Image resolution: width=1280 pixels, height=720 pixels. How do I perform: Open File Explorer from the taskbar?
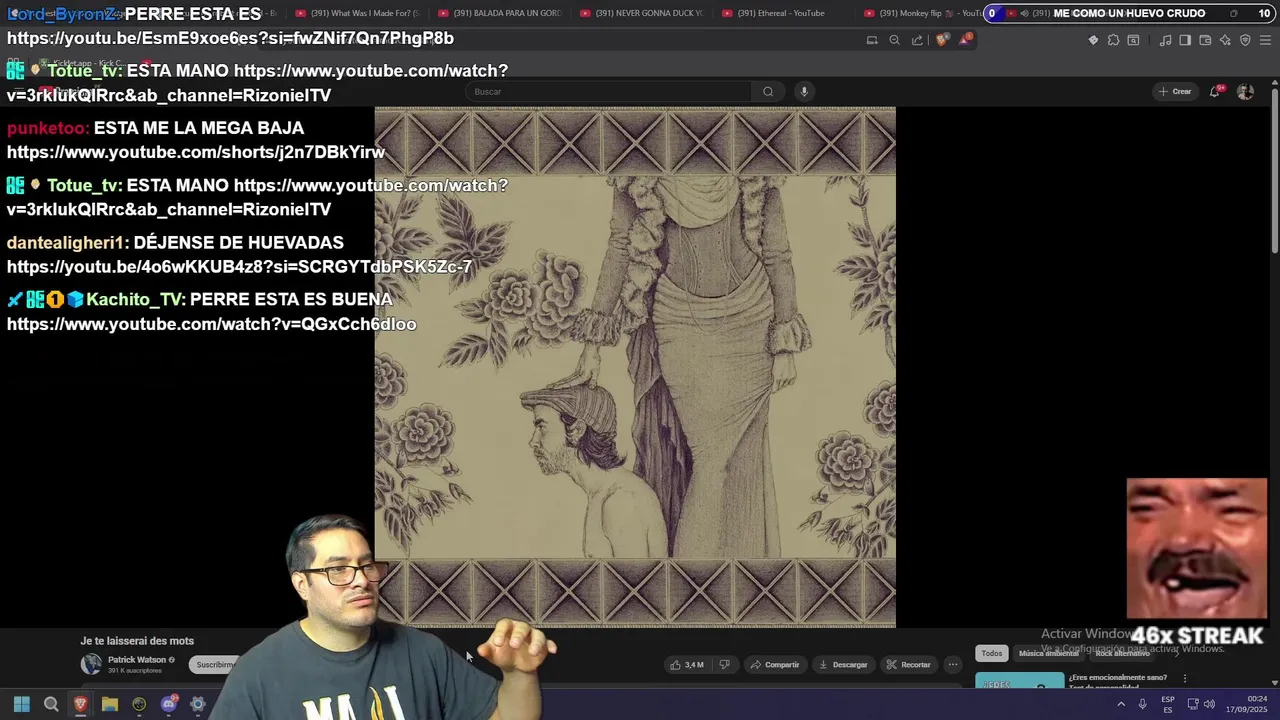(110, 705)
